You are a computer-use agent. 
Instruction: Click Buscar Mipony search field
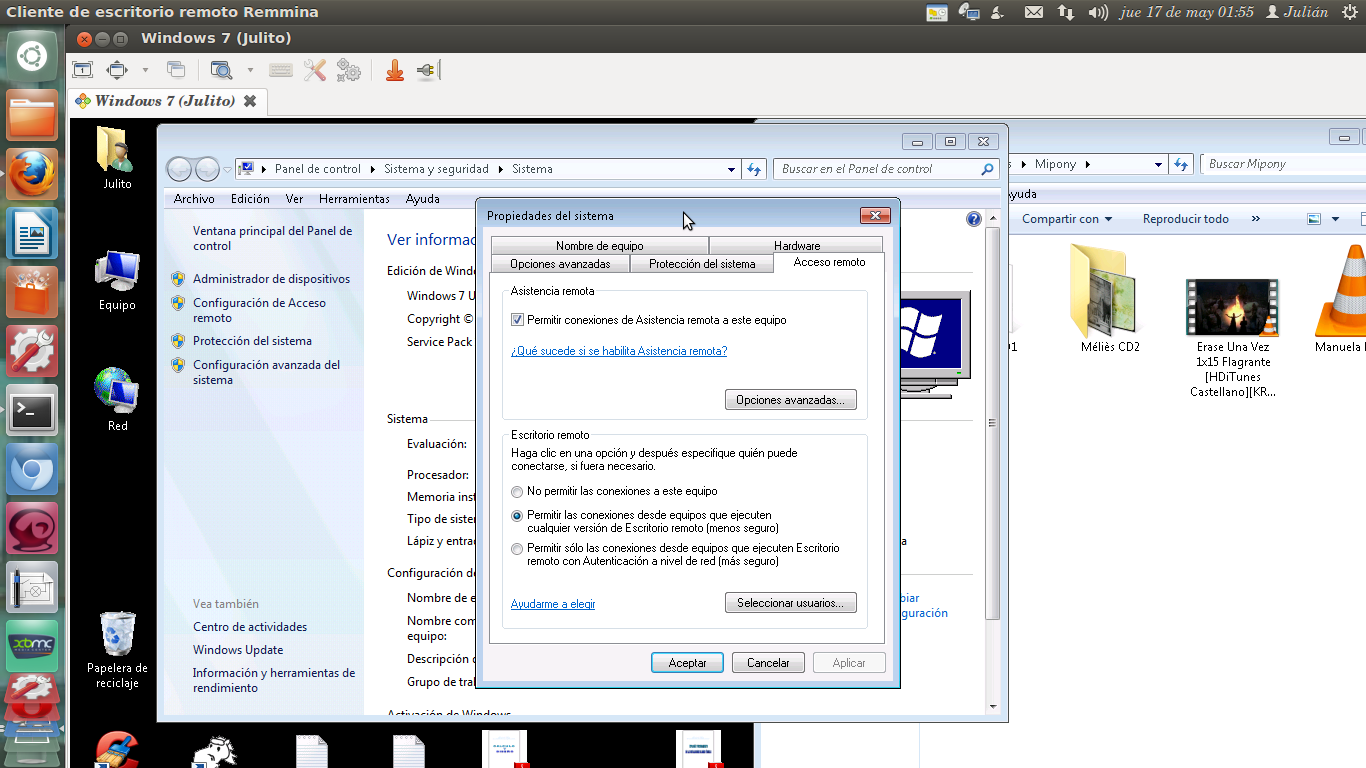[x=1283, y=164]
